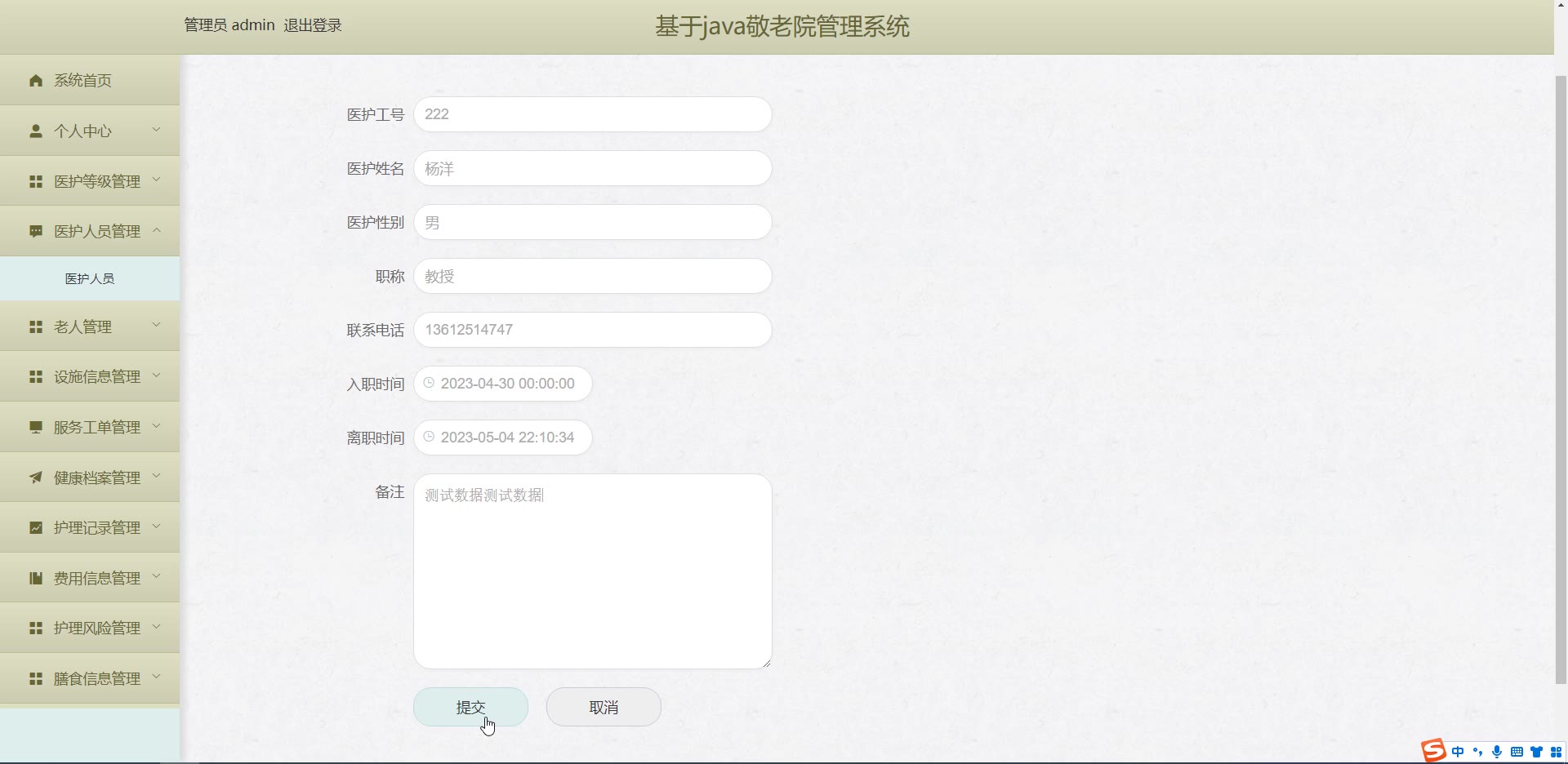Open the Sogou skin shirt icon

(1536, 752)
